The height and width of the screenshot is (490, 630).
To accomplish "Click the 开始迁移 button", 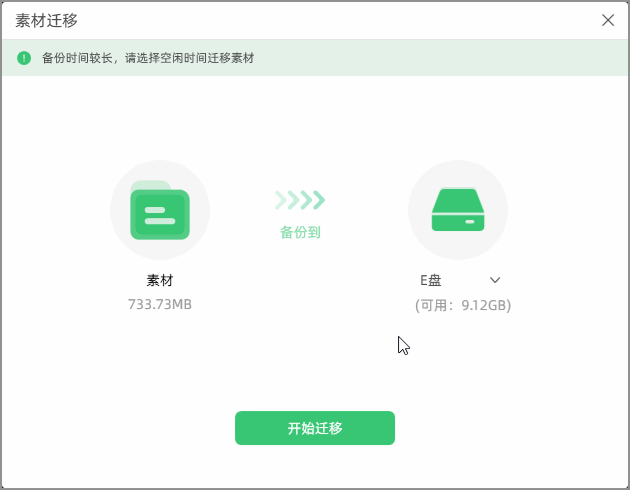I will click(315, 428).
